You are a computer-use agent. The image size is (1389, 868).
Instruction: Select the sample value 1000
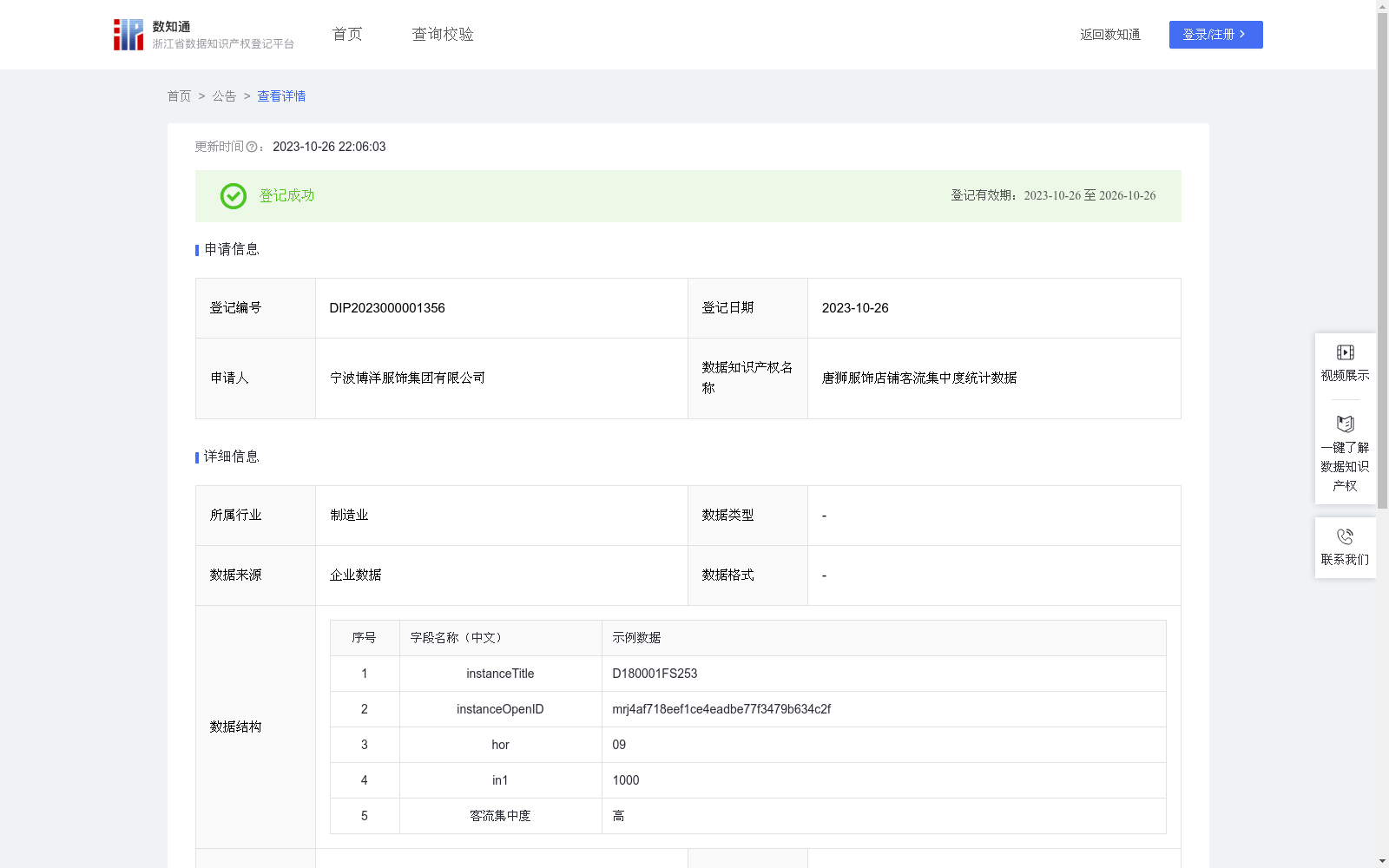click(x=626, y=780)
